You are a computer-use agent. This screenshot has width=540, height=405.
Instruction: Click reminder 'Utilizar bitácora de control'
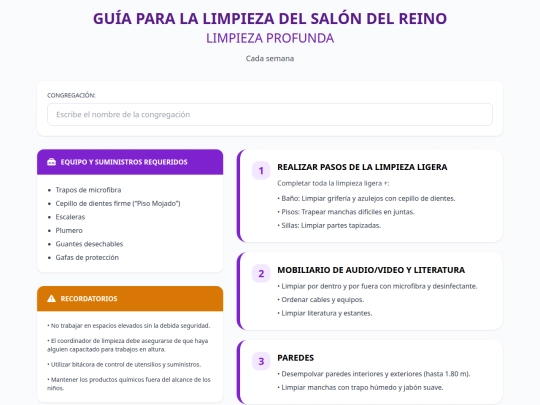pos(124,364)
